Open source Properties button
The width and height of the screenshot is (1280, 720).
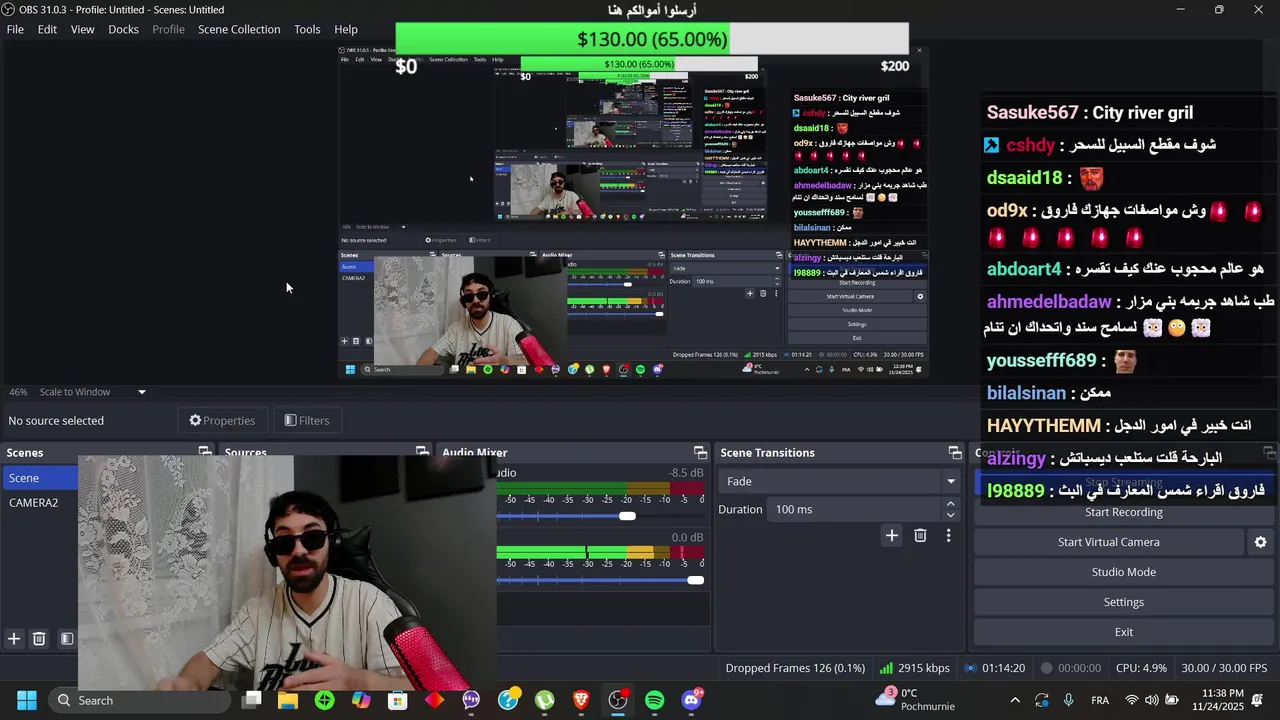pos(222,420)
